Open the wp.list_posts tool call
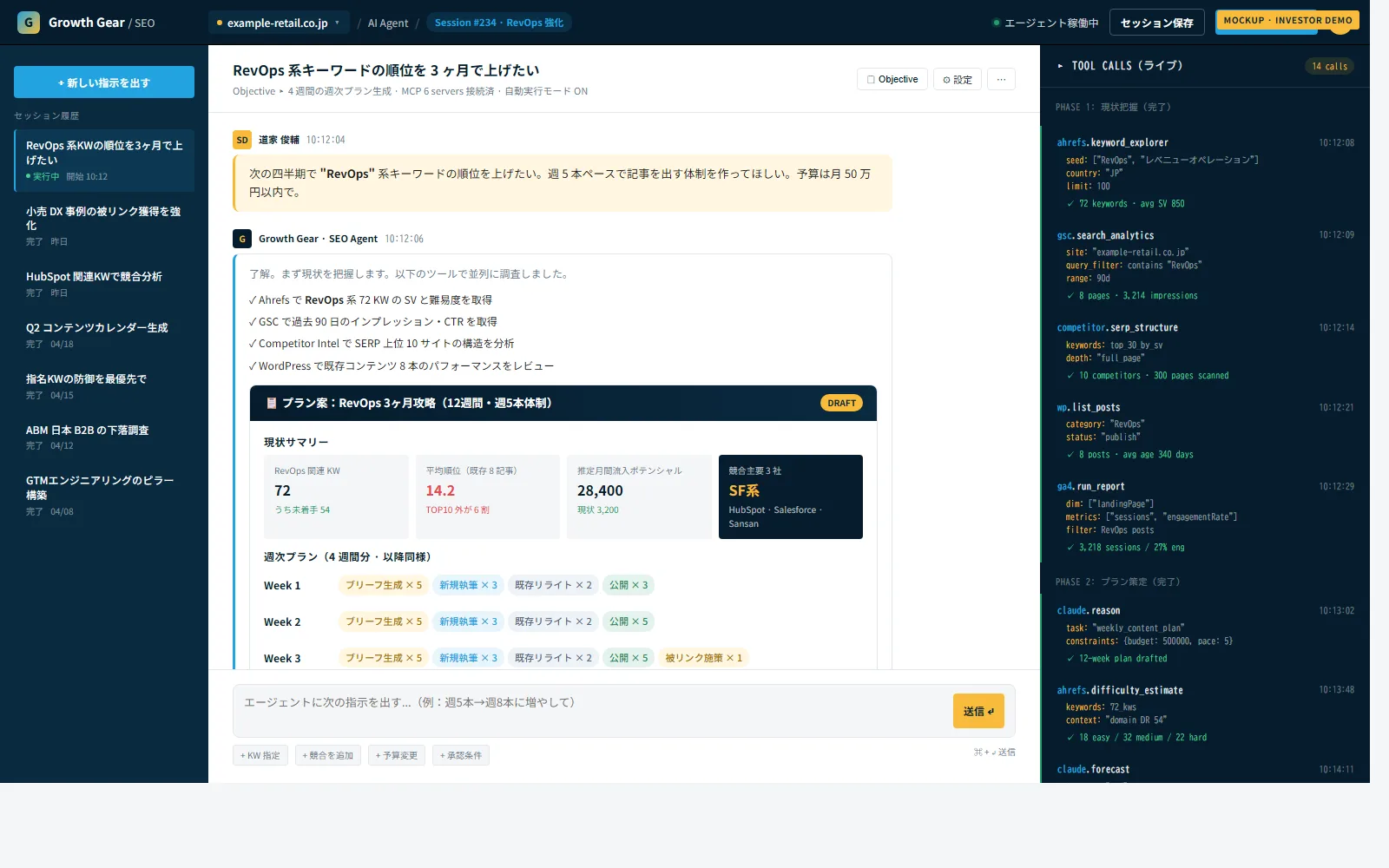1389x868 pixels. (1205, 431)
